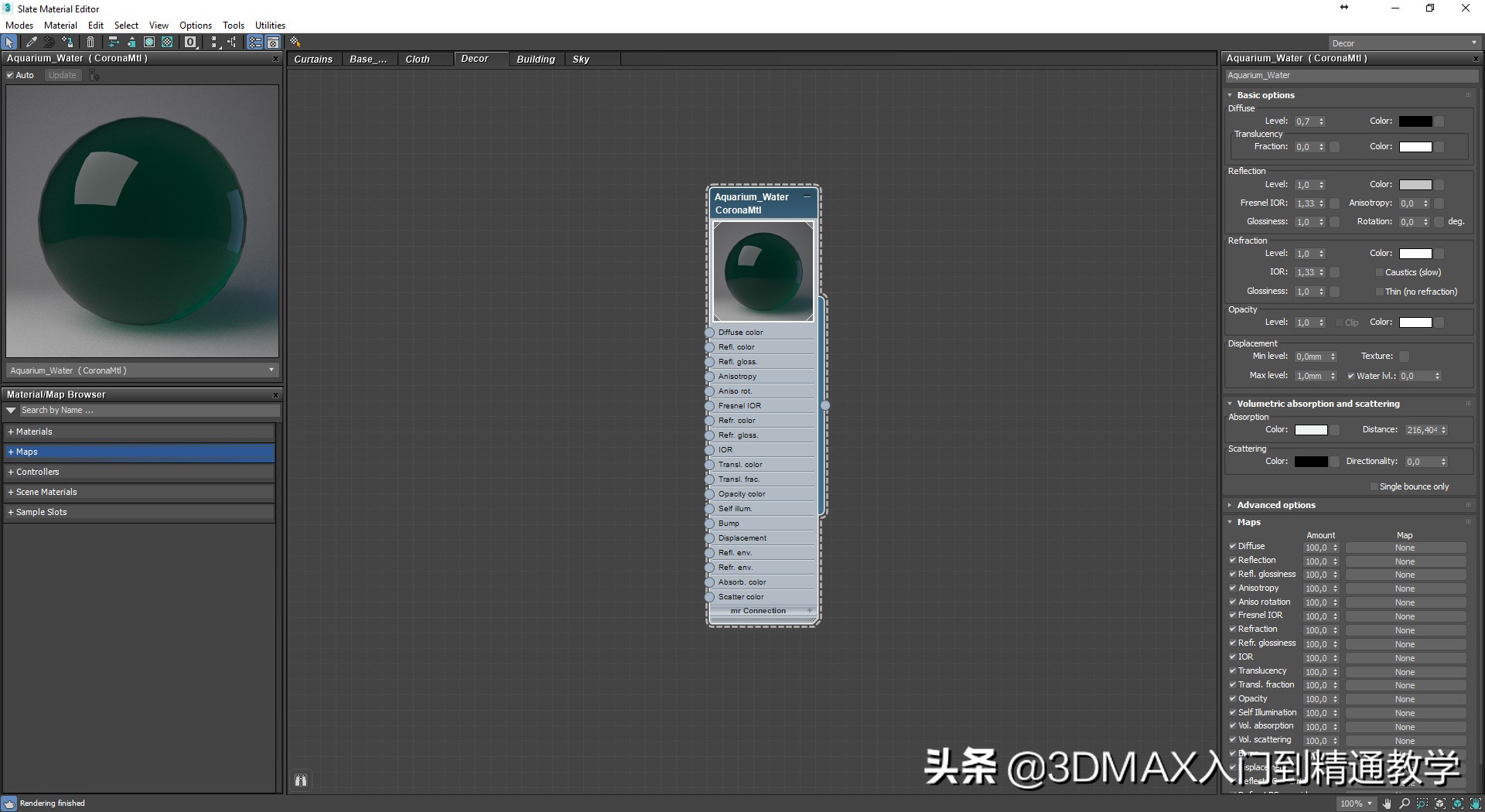Open the Diffuse color swatch
This screenshot has width=1485, height=812.
point(1415,121)
